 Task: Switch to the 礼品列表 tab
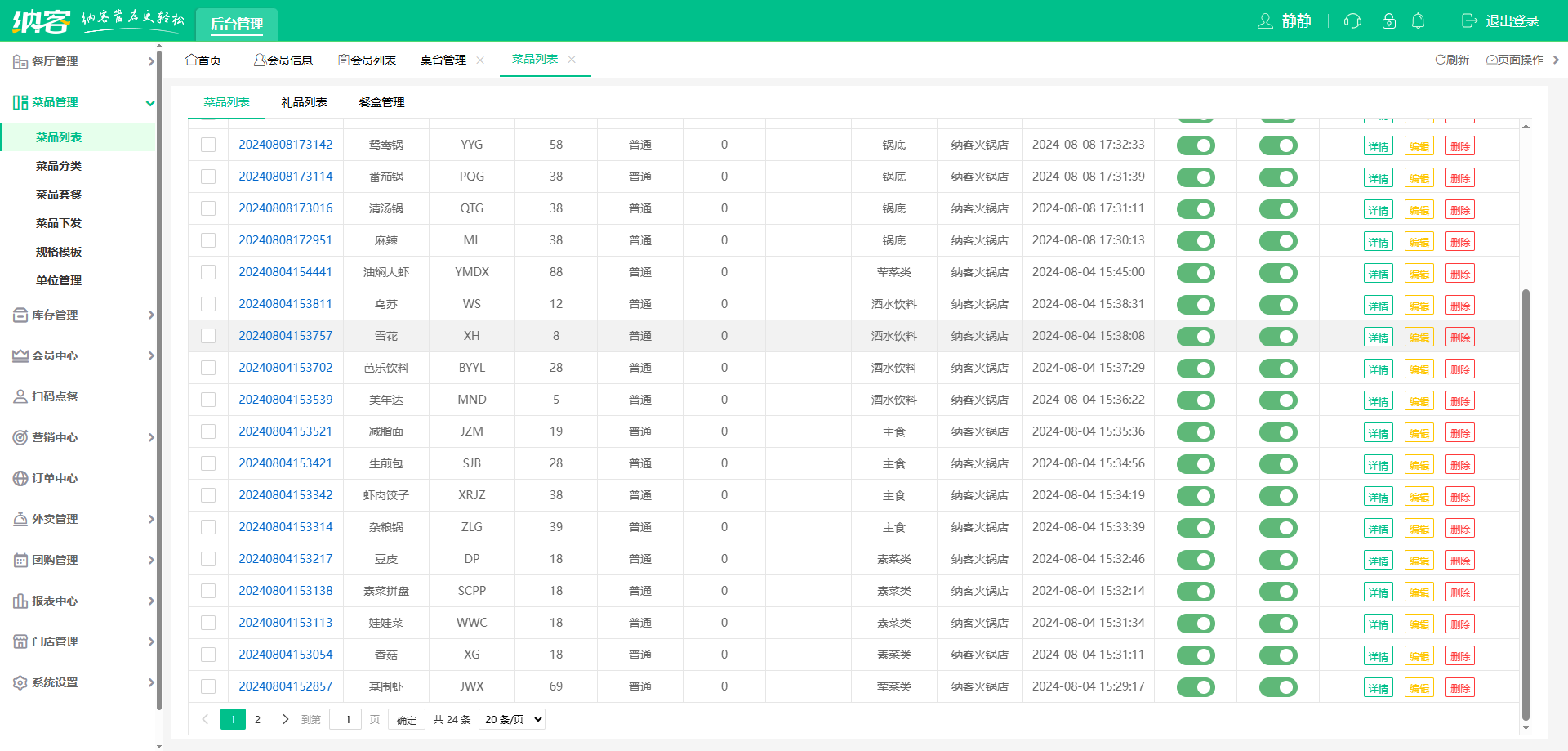pyautogui.click(x=305, y=102)
